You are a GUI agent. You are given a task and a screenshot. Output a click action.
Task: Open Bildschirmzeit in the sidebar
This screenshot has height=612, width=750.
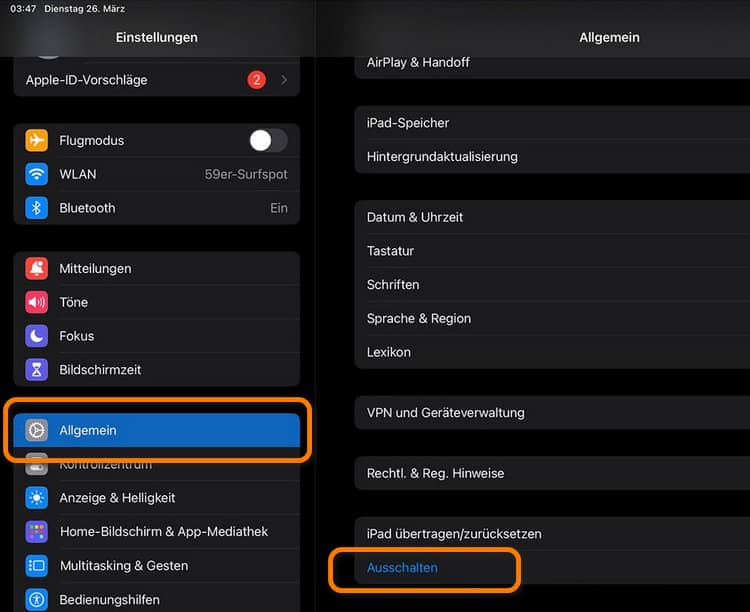(x=157, y=370)
